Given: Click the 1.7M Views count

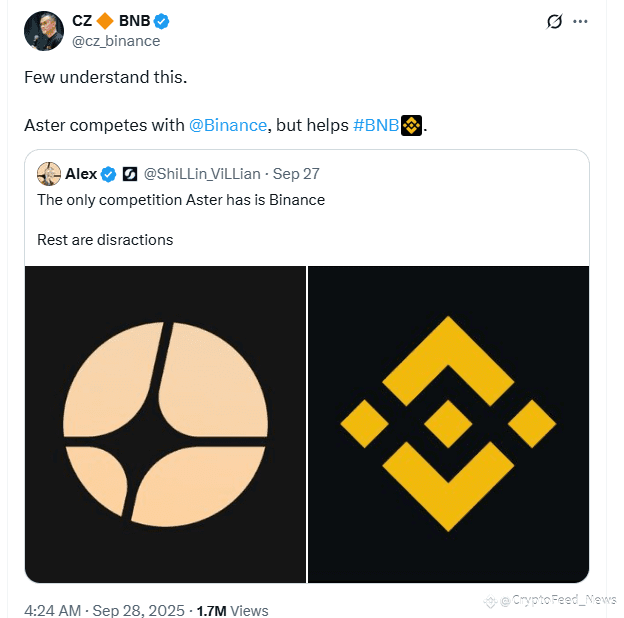Looking at the screenshot, I should (x=232, y=610).
